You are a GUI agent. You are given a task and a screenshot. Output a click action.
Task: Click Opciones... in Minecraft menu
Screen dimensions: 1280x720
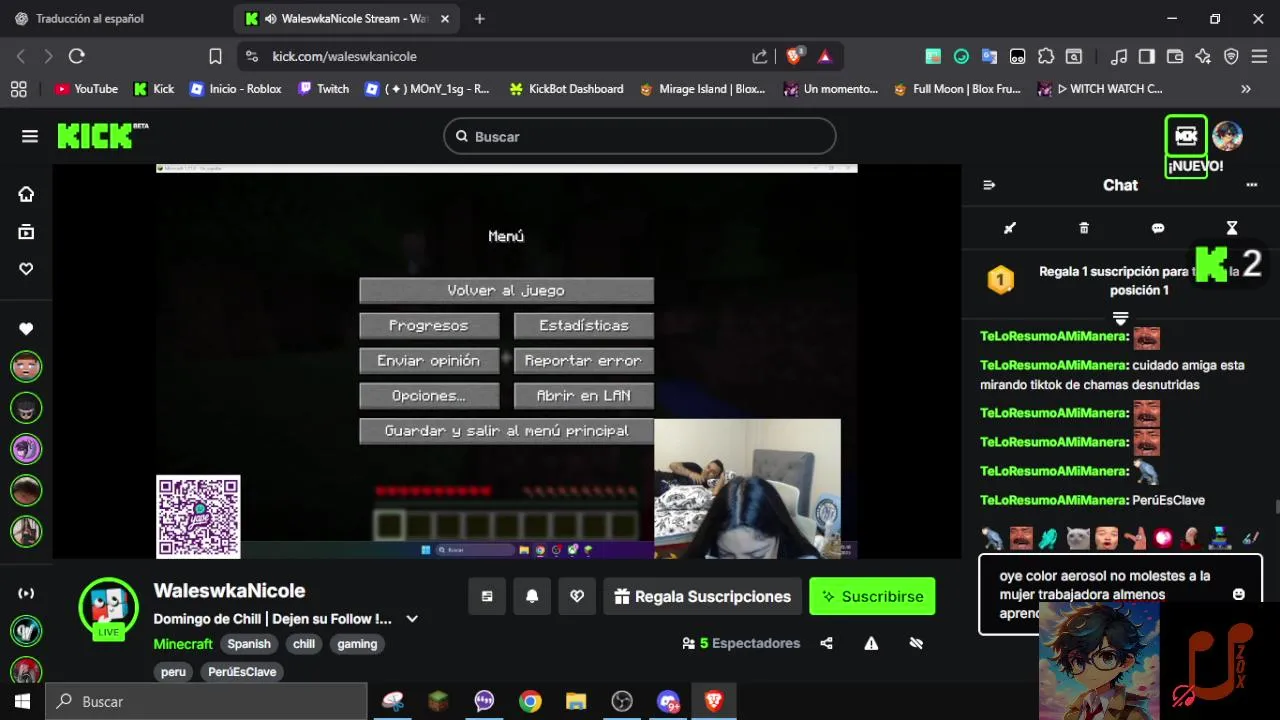coord(429,395)
